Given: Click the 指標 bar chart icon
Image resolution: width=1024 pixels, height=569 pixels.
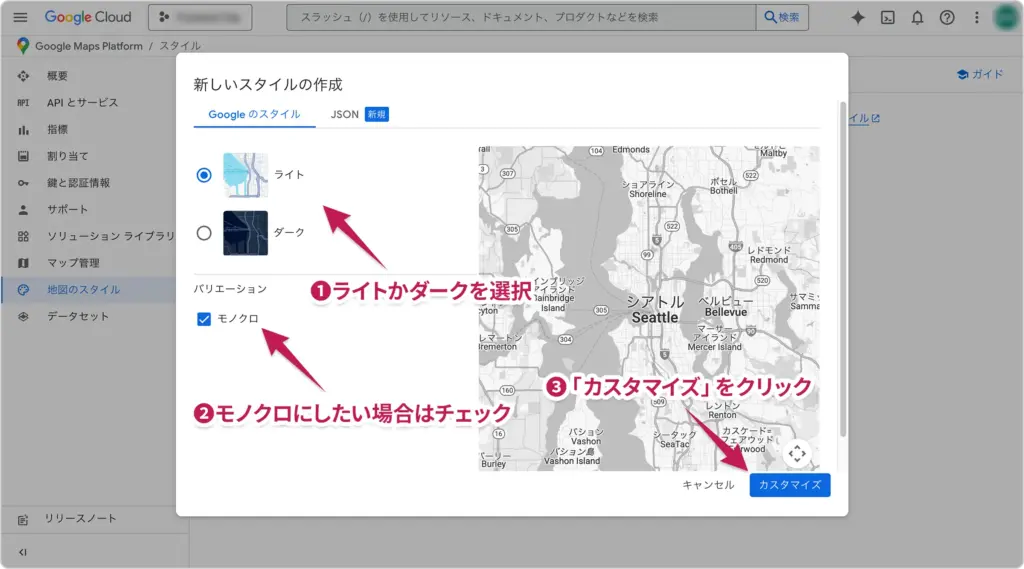Looking at the screenshot, I should [x=24, y=129].
